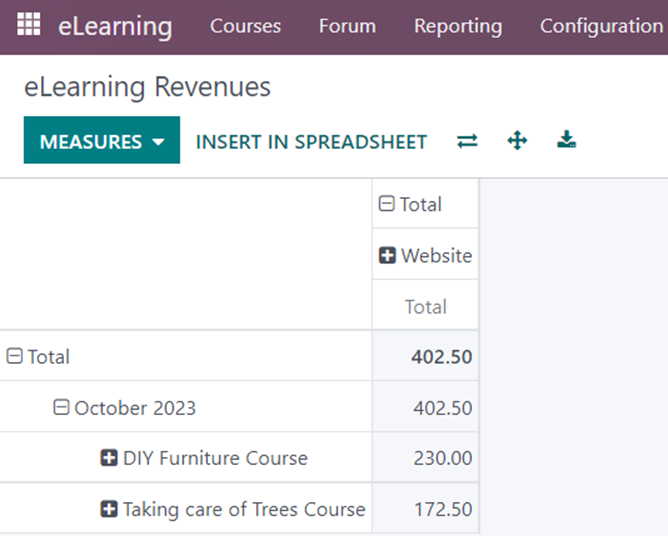The width and height of the screenshot is (668, 536).
Task: Click the 172.50 revenue cell
Action: (442, 509)
